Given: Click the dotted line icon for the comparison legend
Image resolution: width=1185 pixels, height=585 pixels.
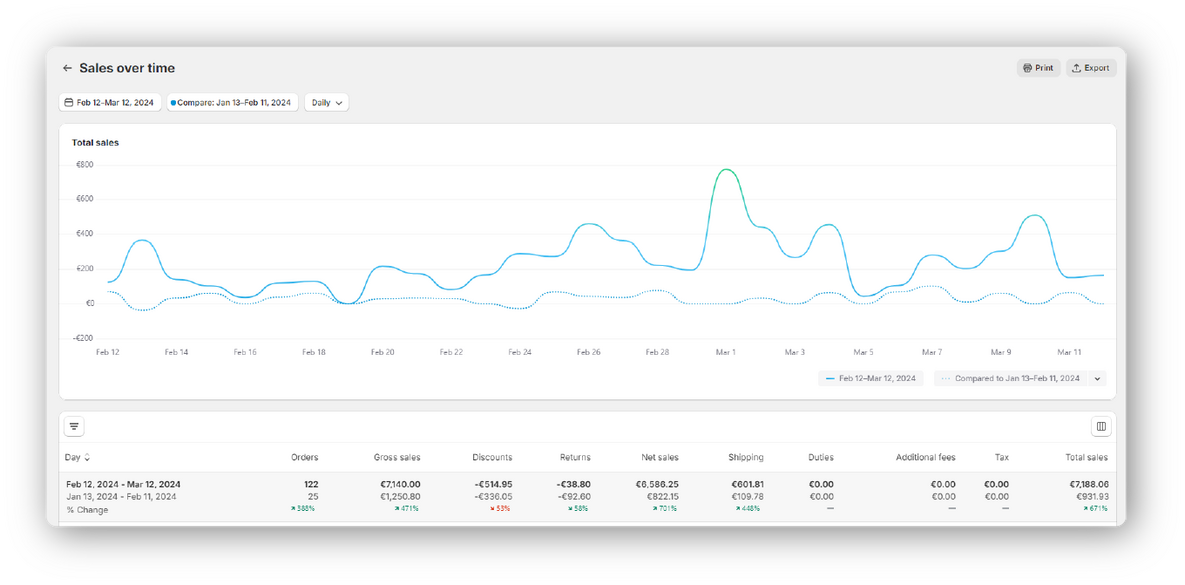Looking at the screenshot, I should point(947,378).
